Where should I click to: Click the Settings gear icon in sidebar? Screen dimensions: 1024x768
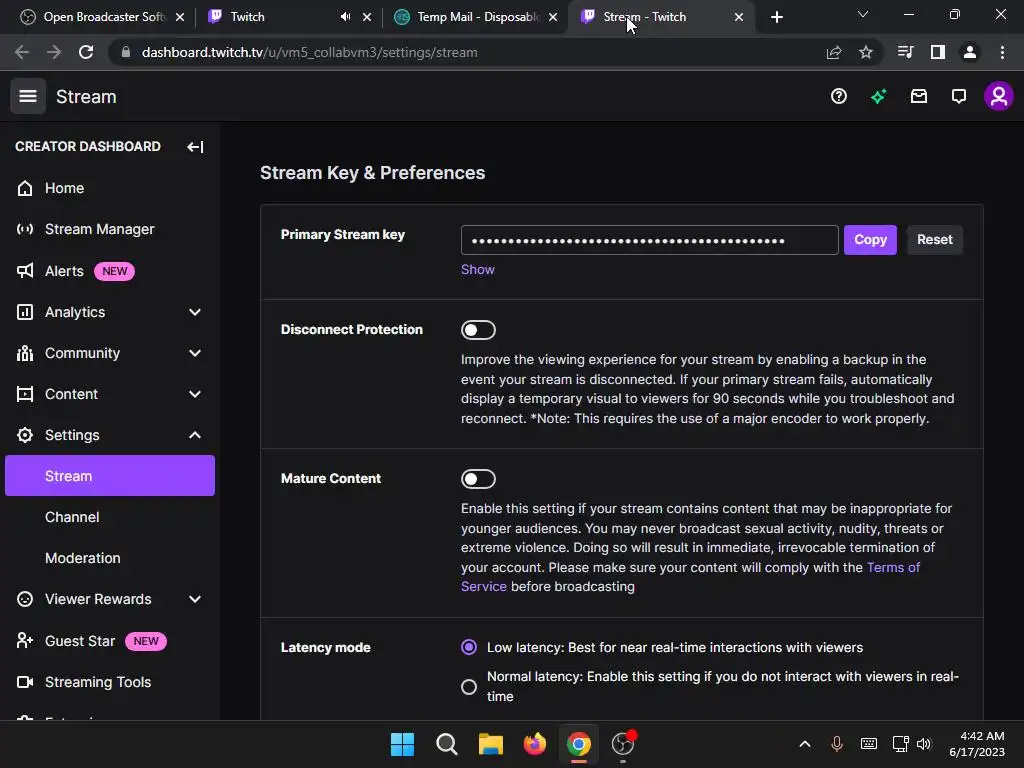pos(25,435)
